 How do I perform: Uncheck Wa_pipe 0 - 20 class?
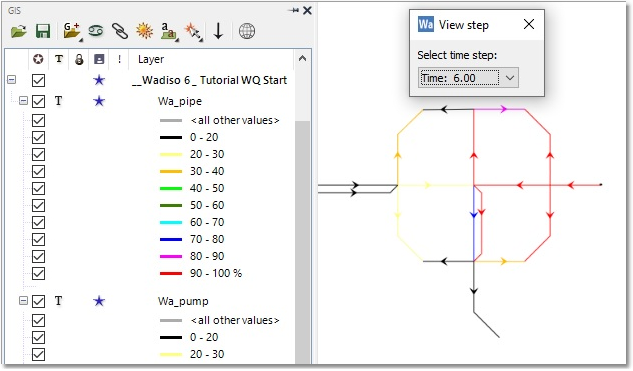tap(38, 137)
